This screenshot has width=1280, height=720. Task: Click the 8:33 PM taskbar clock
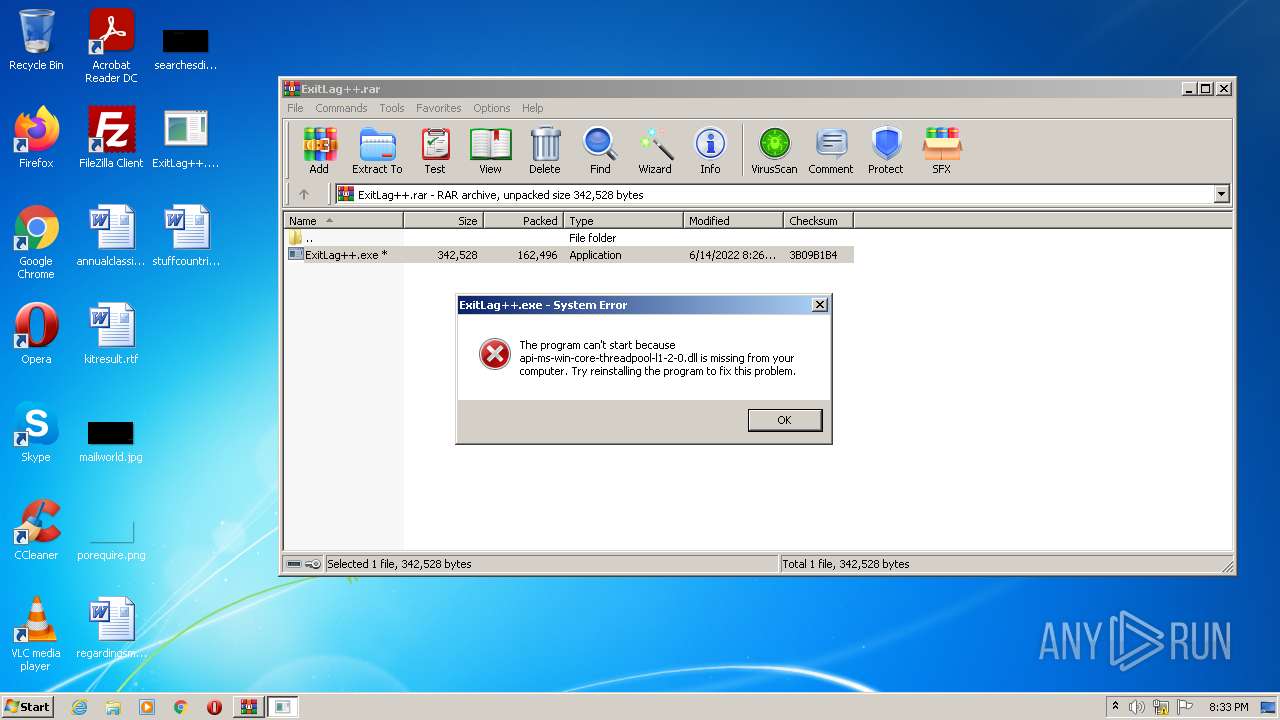[1228, 707]
